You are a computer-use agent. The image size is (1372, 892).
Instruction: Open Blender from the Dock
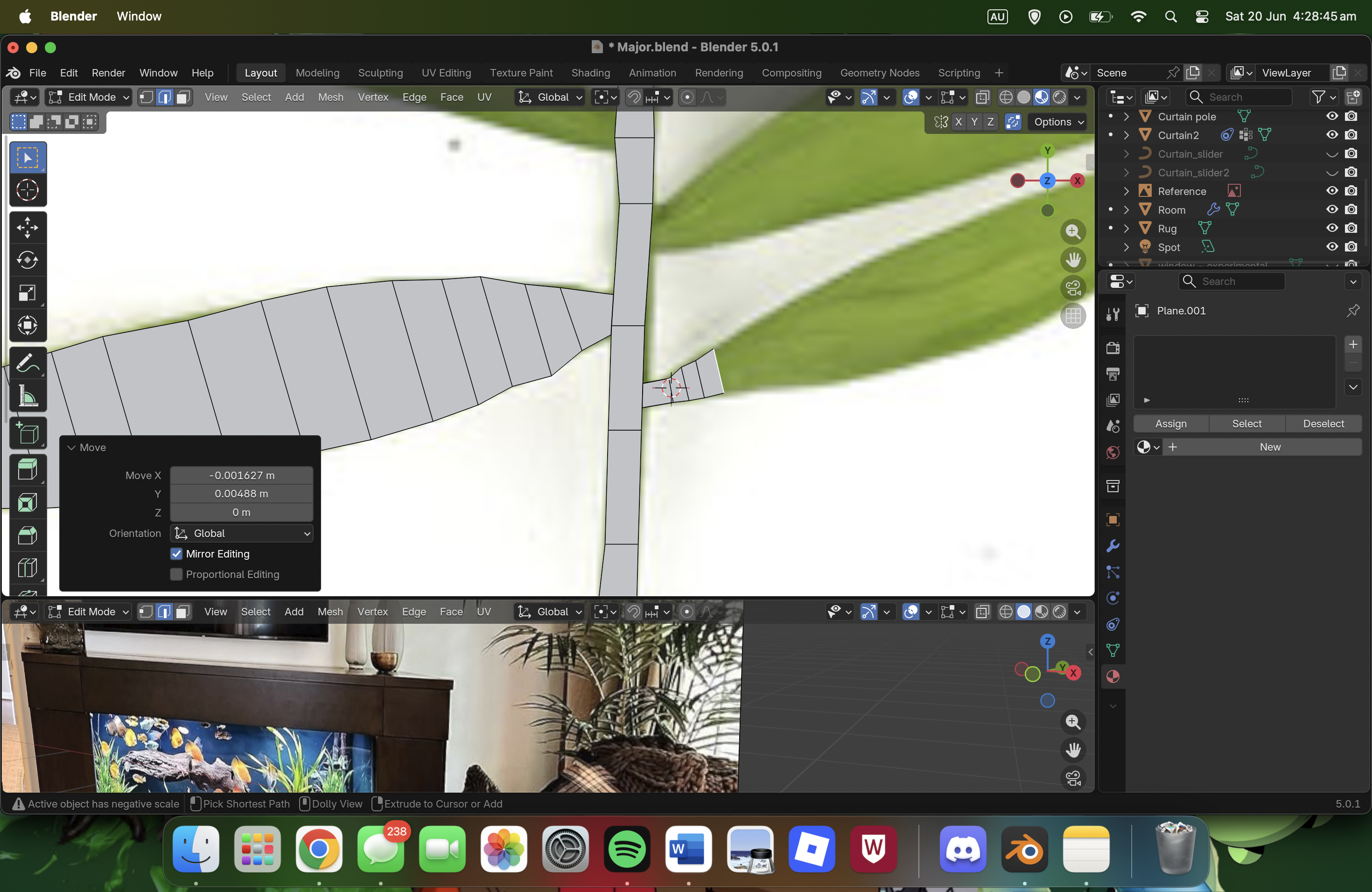click(x=1024, y=850)
